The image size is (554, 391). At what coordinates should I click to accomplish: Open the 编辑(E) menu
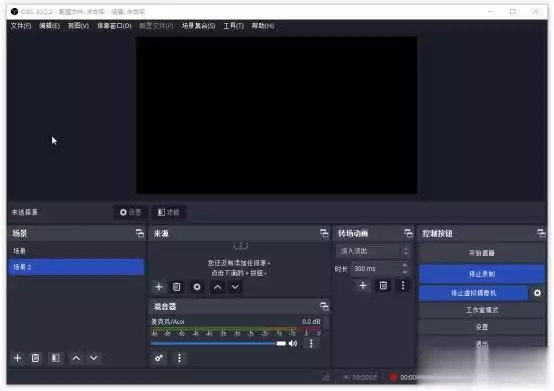(49, 26)
